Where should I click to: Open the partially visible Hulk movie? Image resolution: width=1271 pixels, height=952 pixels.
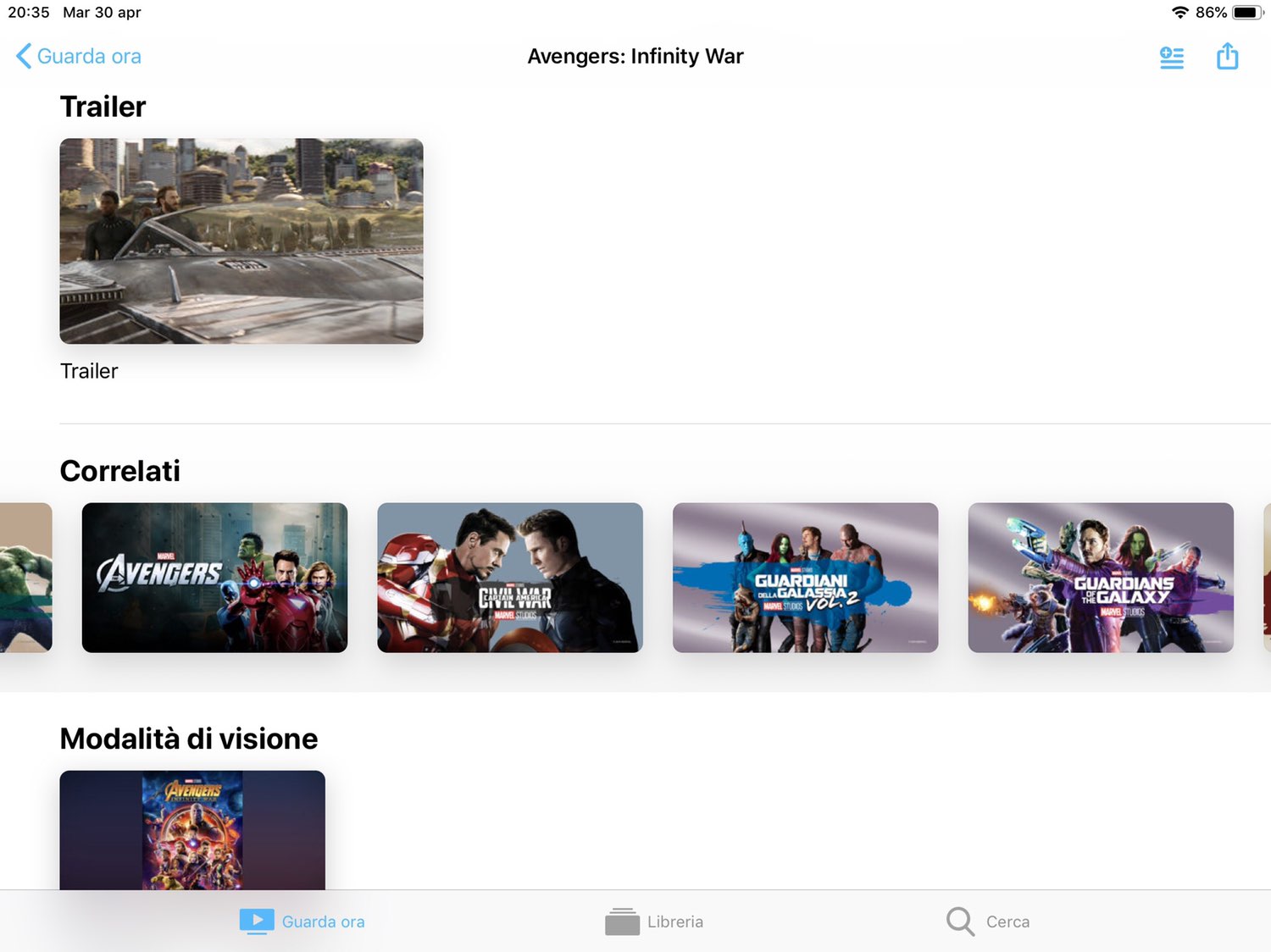click(x=25, y=578)
